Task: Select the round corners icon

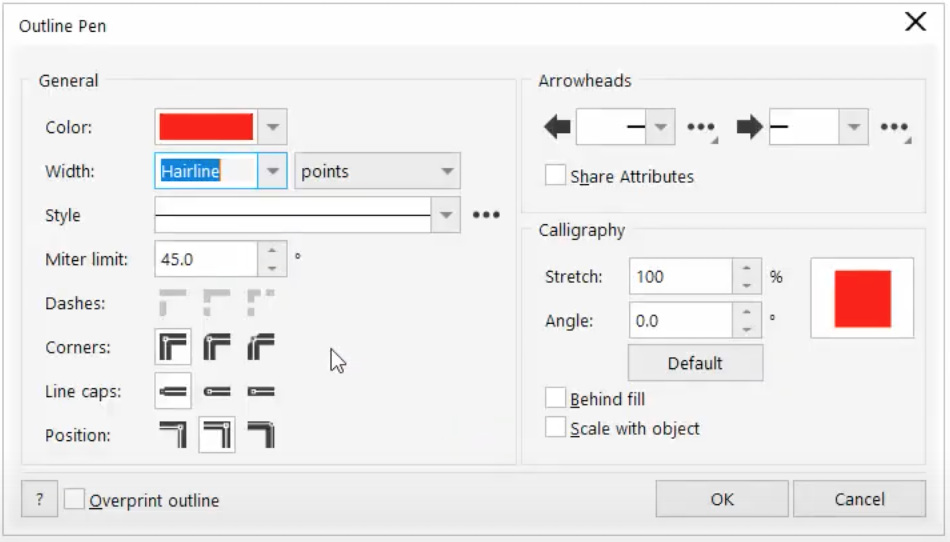Action: (217, 348)
